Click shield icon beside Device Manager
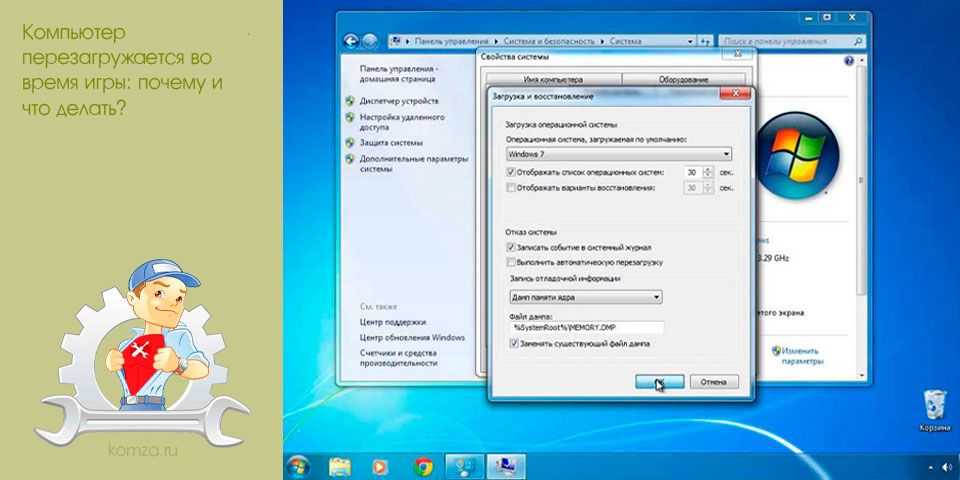 tap(350, 100)
